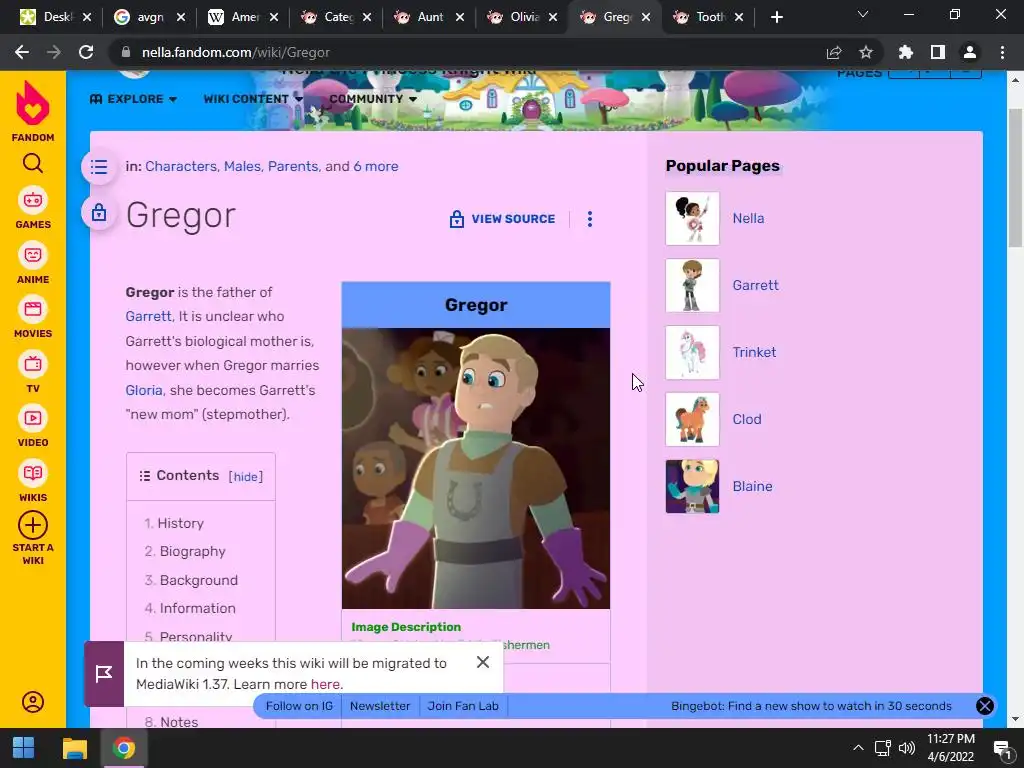Screen dimensions: 1024x768
Task: Open the table of contents list icon
Action: pyautogui.click(x=99, y=167)
